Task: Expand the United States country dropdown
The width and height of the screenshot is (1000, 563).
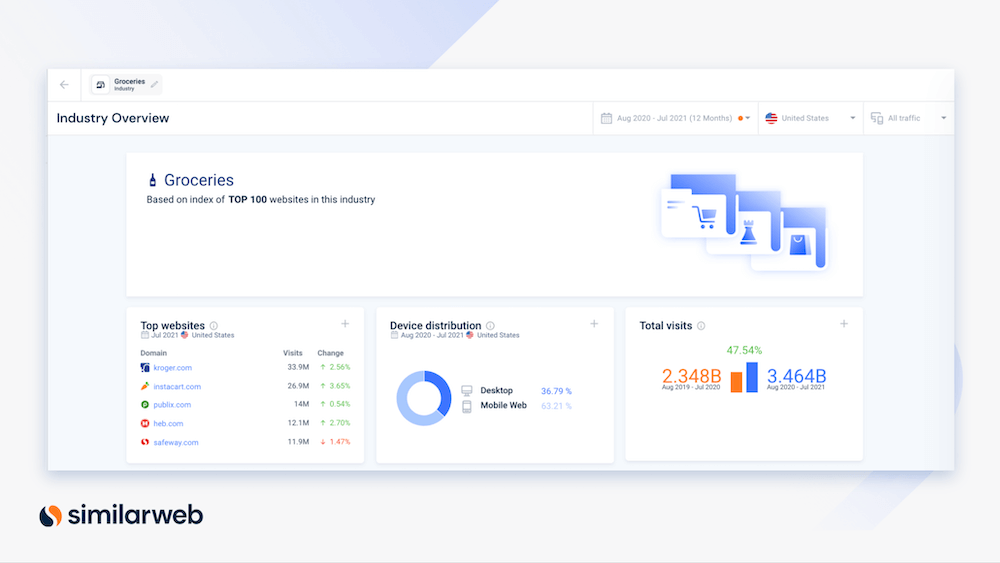Action: point(810,118)
